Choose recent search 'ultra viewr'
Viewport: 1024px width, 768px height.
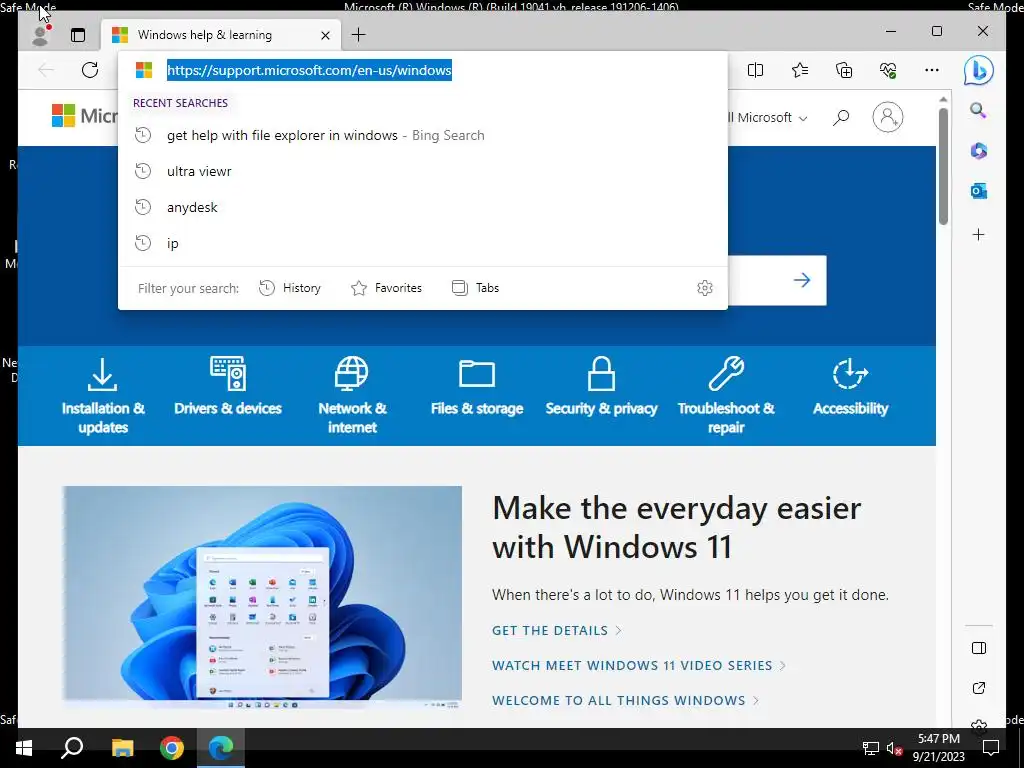(423, 171)
